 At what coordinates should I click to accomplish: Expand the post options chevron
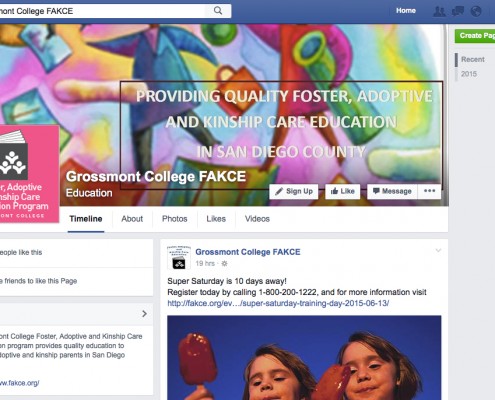pos(438,250)
